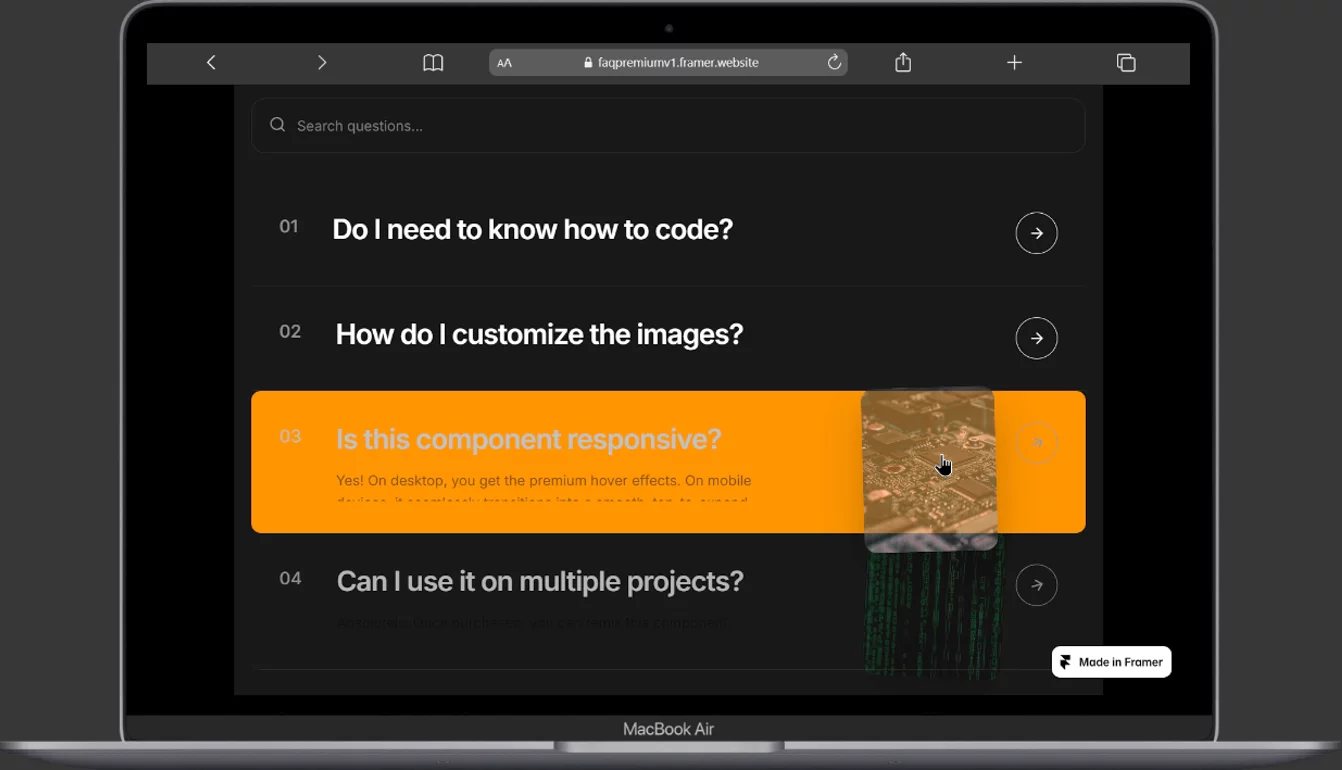Viewport: 1342px width, 770px height.
Task: Collapse the arrow for "Is this component responsive?"
Action: pyautogui.click(x=1037, y=443)
